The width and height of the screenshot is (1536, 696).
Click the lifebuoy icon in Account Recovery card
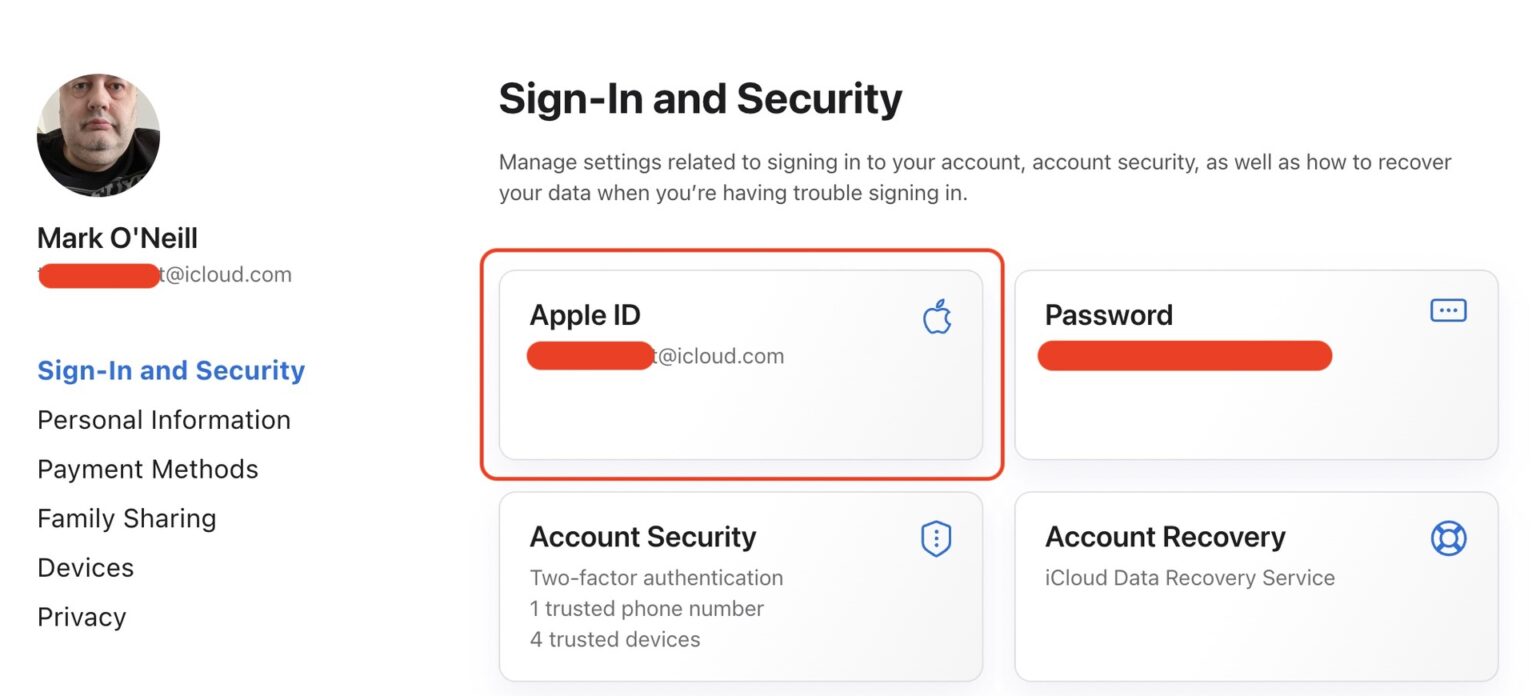coord(1448,539)
